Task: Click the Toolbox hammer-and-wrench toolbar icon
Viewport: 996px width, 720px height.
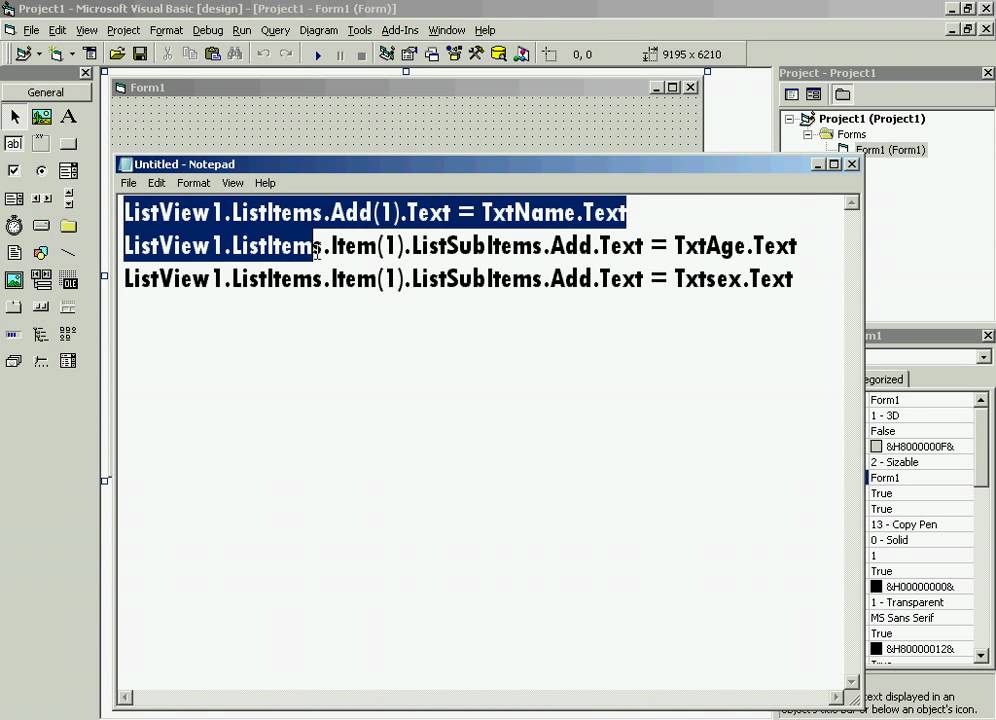Action: (x=476, y=54)
